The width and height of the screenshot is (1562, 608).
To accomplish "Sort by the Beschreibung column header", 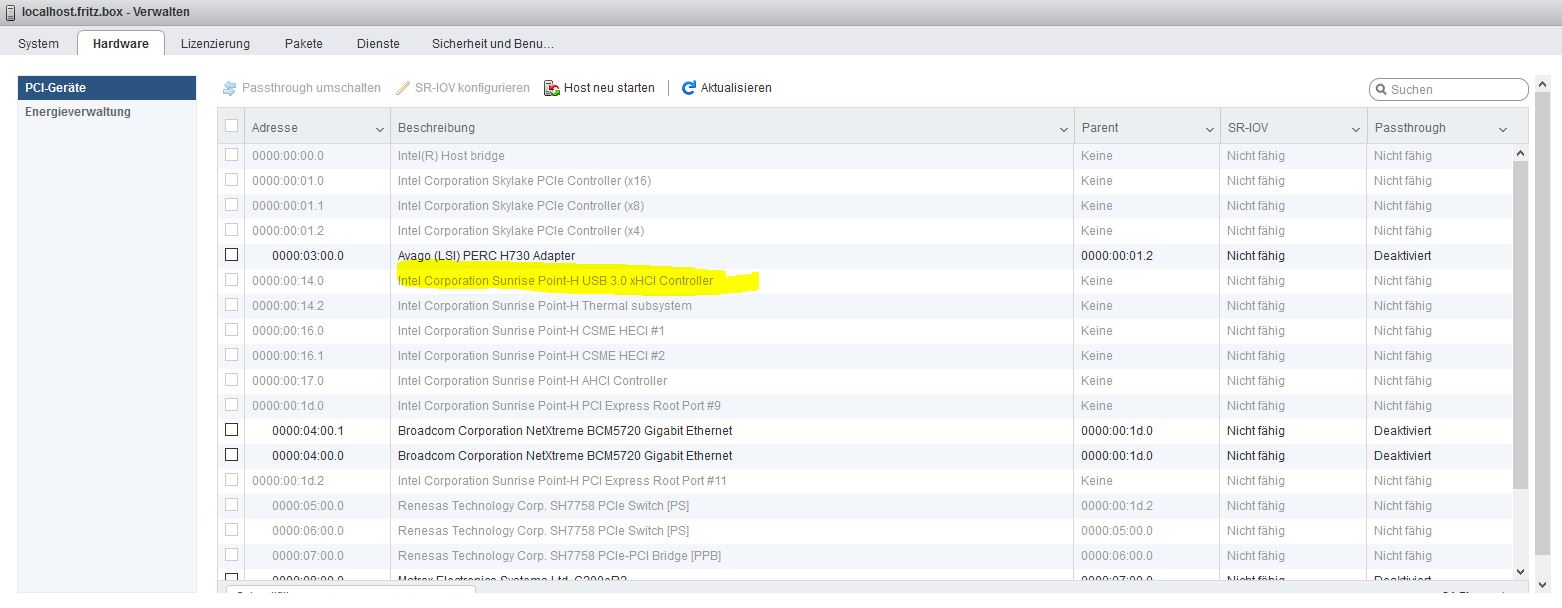I will 436,128.
